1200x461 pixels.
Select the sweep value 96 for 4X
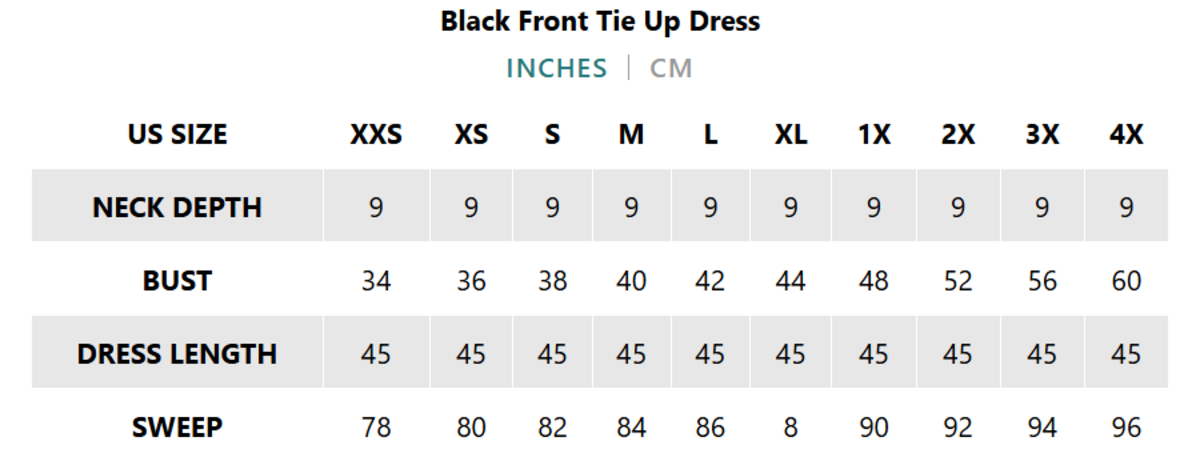[x=1126, y=428]
